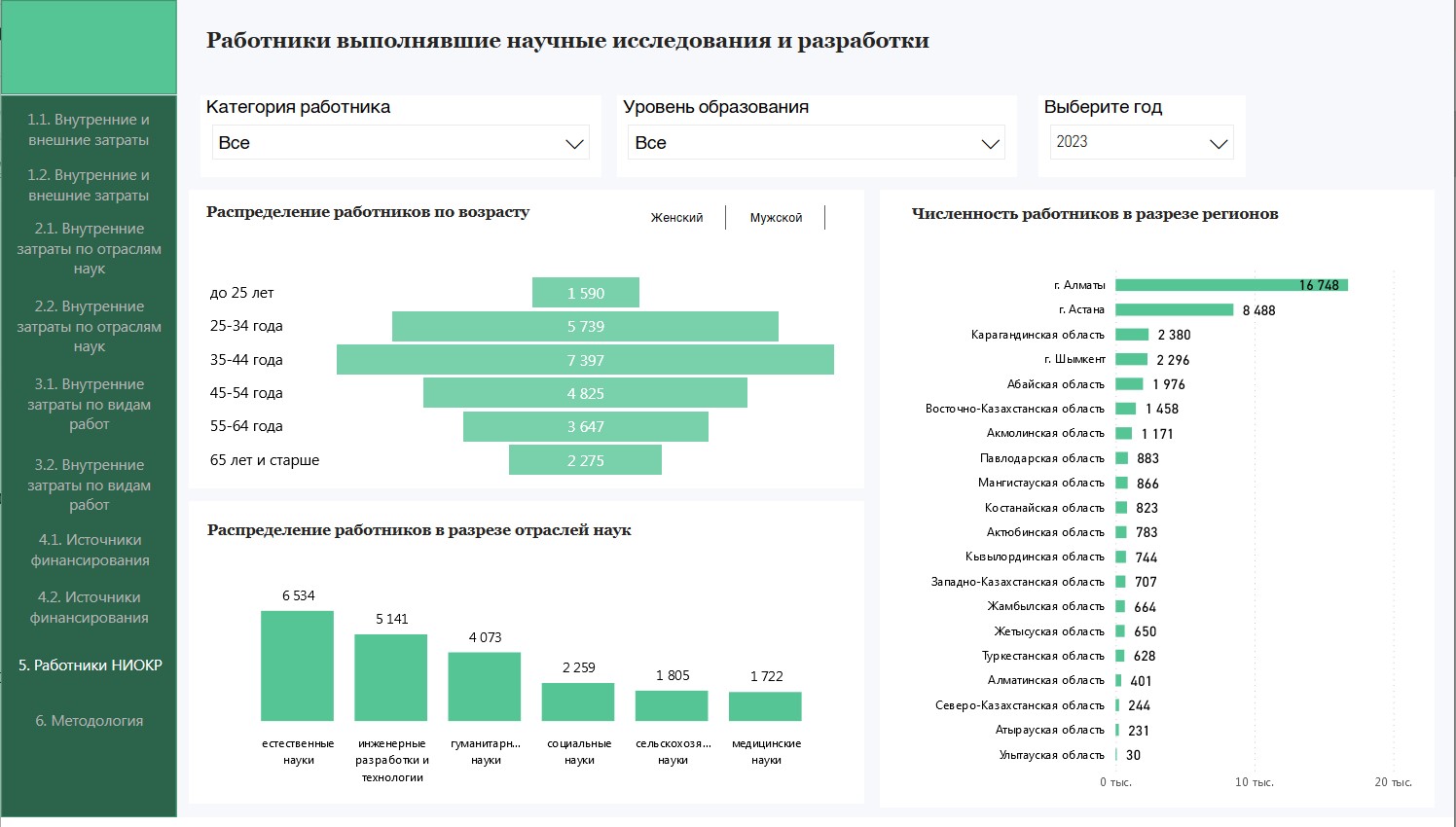1456x827 pixels.
Task: Open page 2.1 Внутренние затраты по отраслям наук
Action: (x=89, y=248)
